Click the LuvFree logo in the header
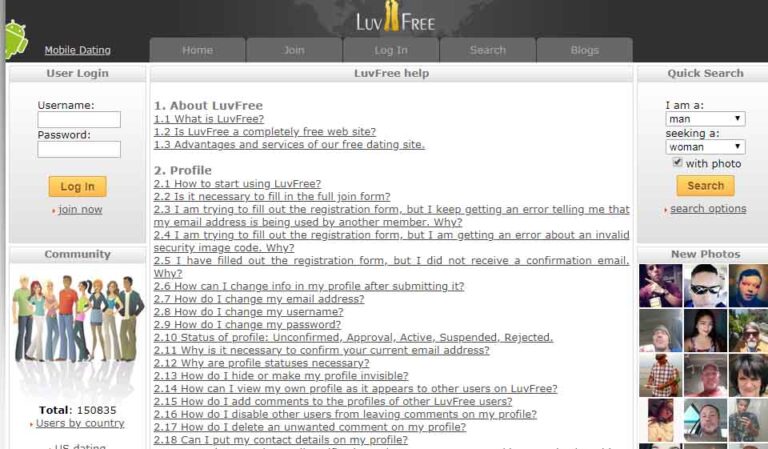The height and width of the screenshot is (449, 768). pyautogui.click(x=395, y=18)
